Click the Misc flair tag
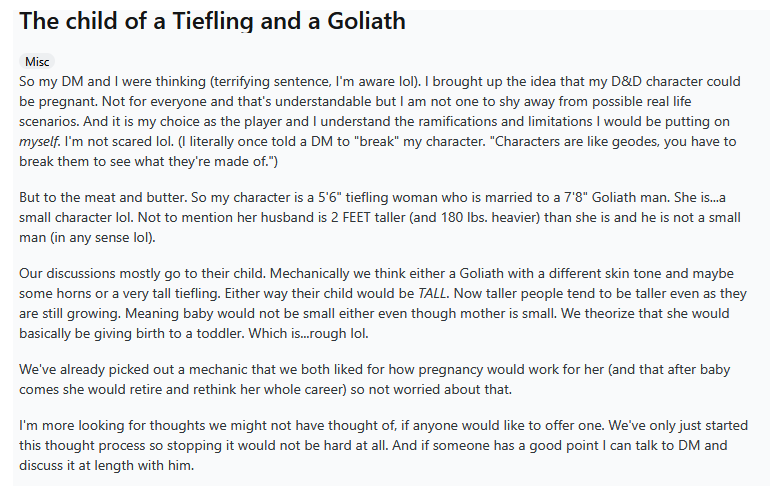Screen dimensions: 772x502 click(x=37, y=62)
